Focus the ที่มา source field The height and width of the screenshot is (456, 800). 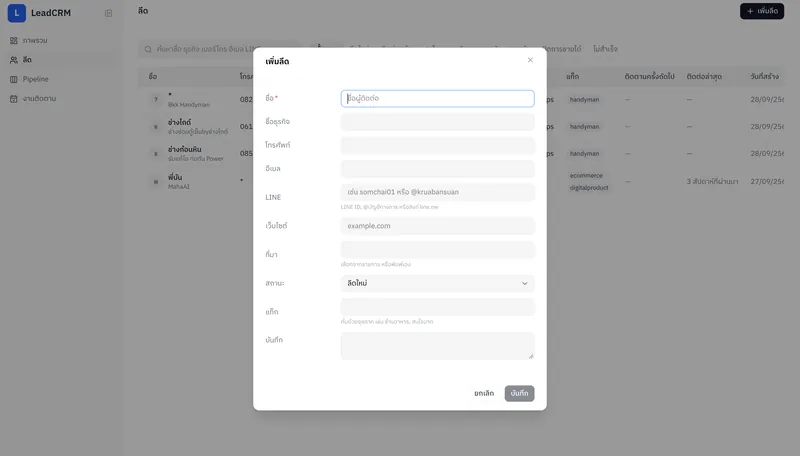pyautogui.click(x=437, y=249)
